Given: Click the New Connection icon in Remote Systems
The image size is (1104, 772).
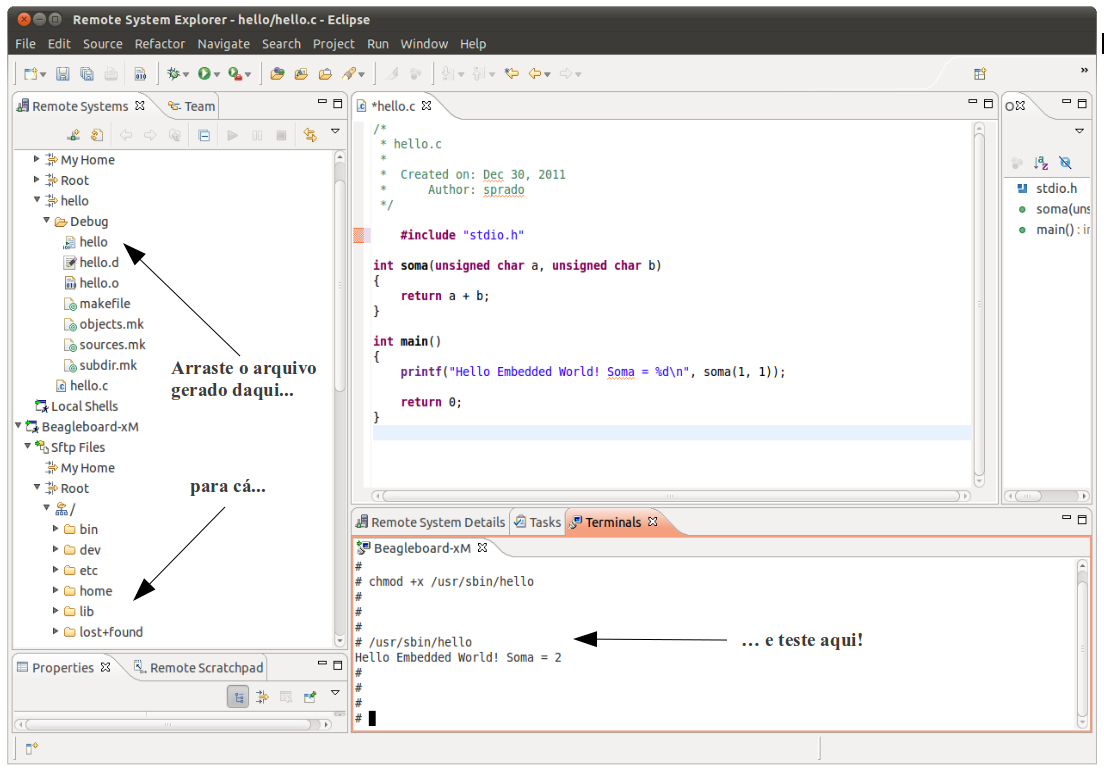Looking at the screenshot, I should pos(73,135).
